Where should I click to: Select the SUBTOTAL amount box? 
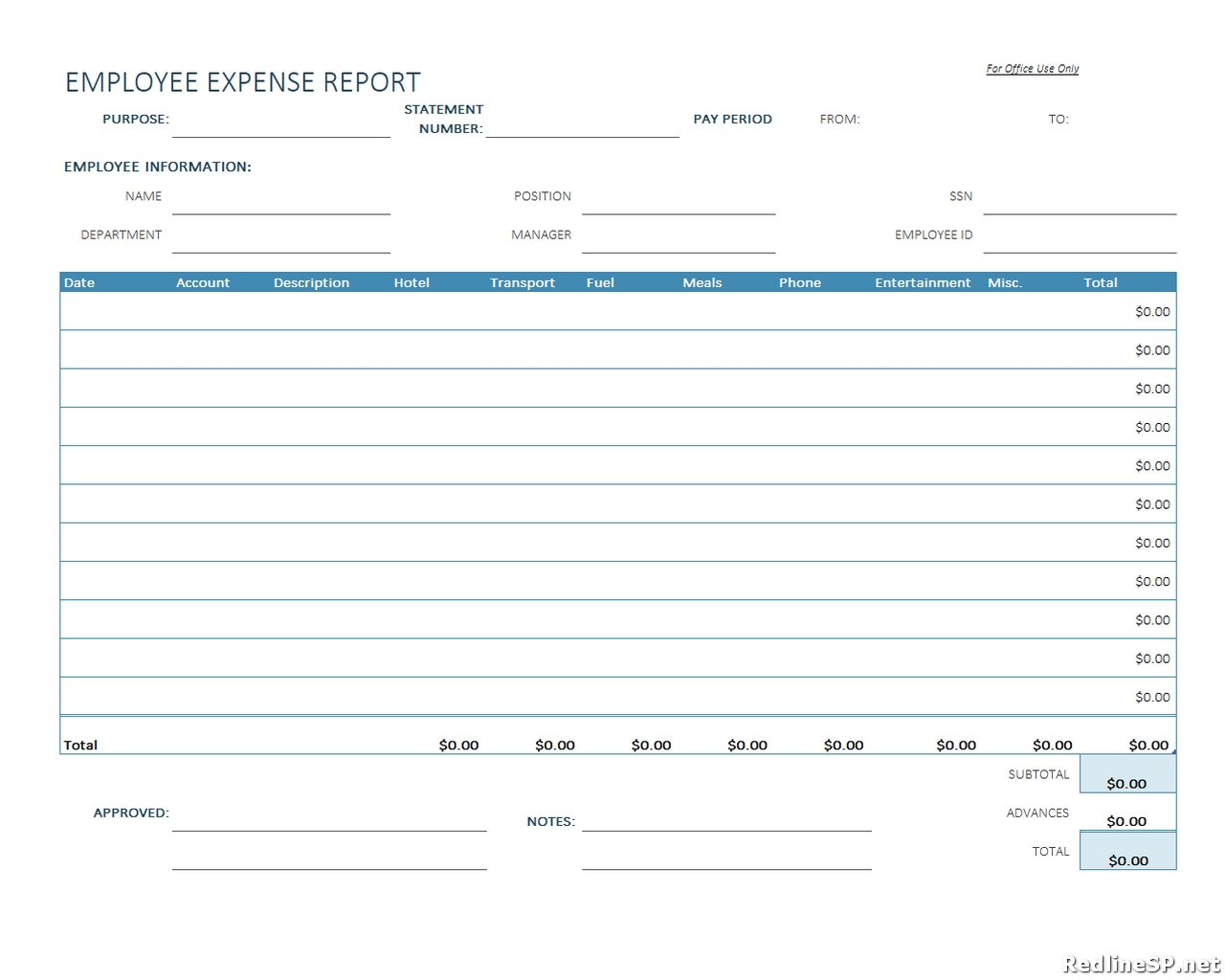(1127, 774)
